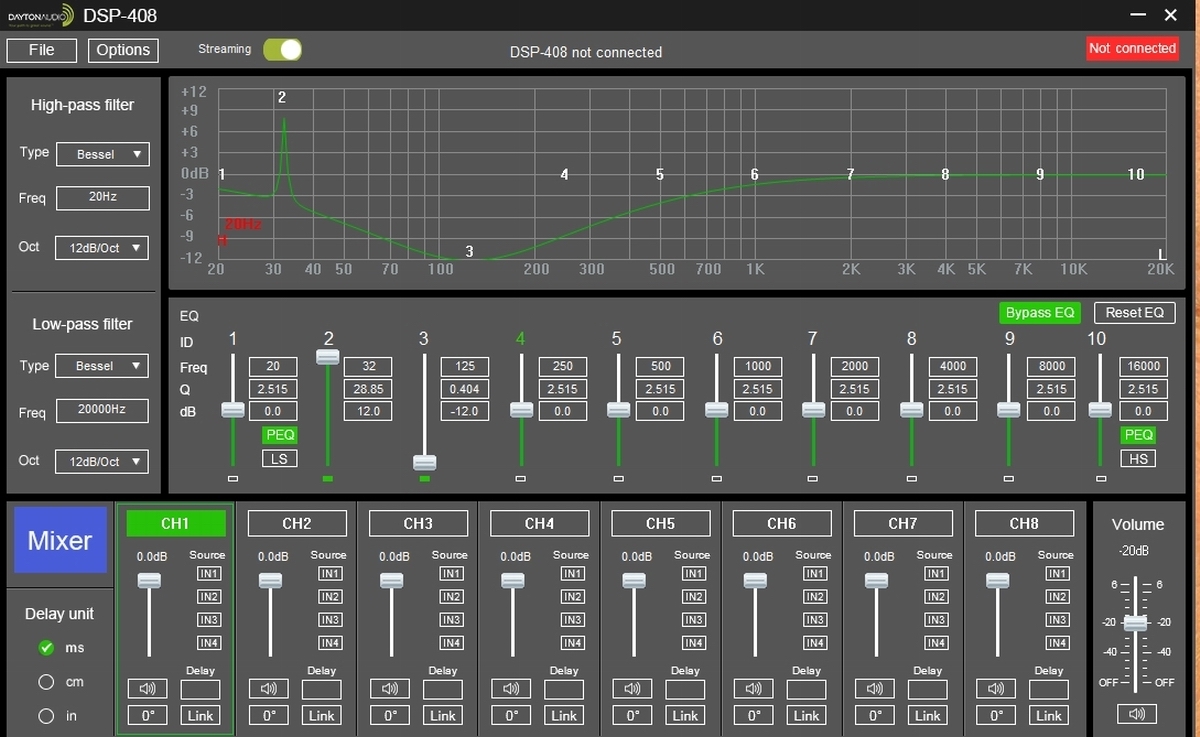Click the CH2 phase 0° button
1200x737 pixels.
[269, 715]
